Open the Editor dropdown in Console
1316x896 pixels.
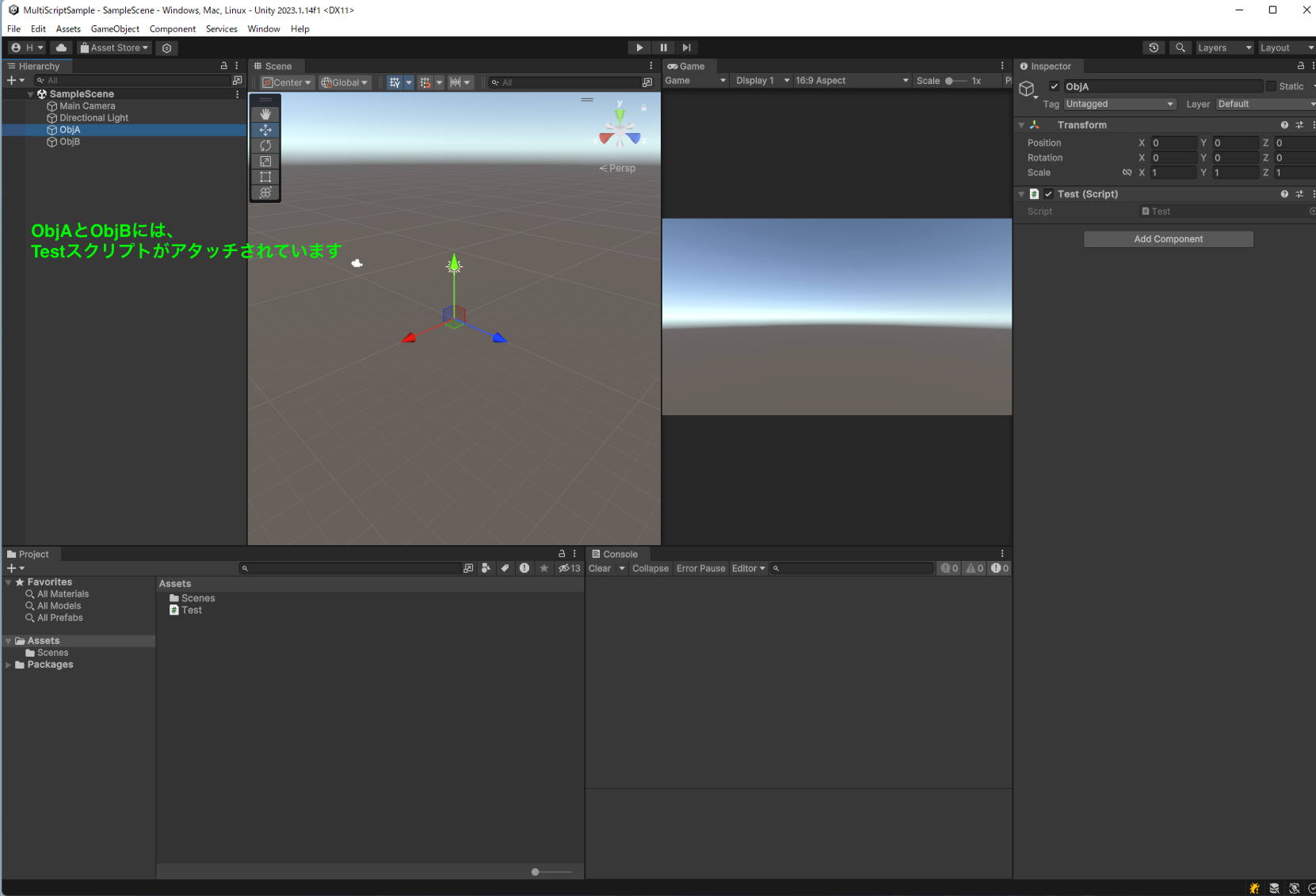tap(749, 568)
